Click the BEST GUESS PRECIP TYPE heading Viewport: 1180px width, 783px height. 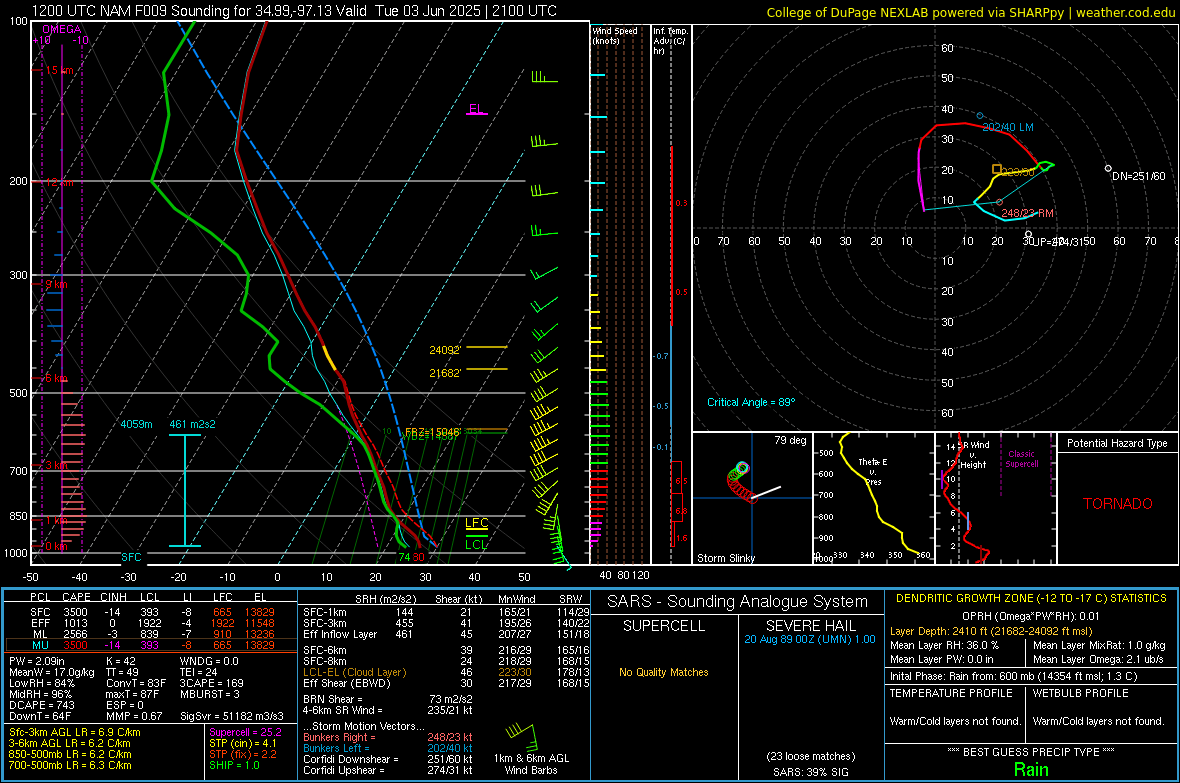(1030, 752)
